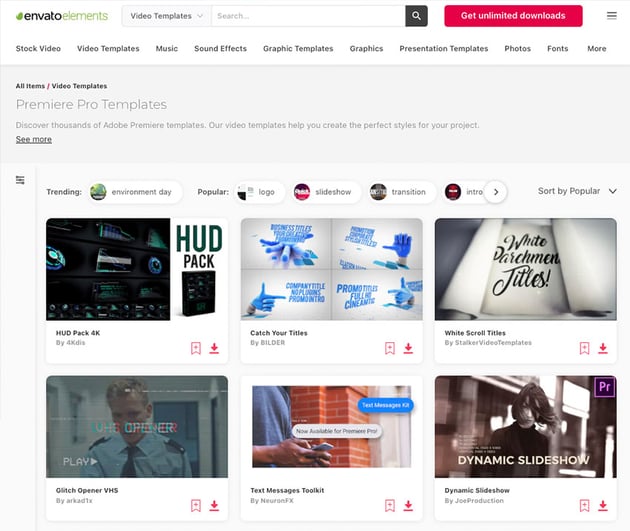This screenshot has width=630, height=531.
Task: Open the White Parchment Titles thumbnail
Action: coord(526,269)
